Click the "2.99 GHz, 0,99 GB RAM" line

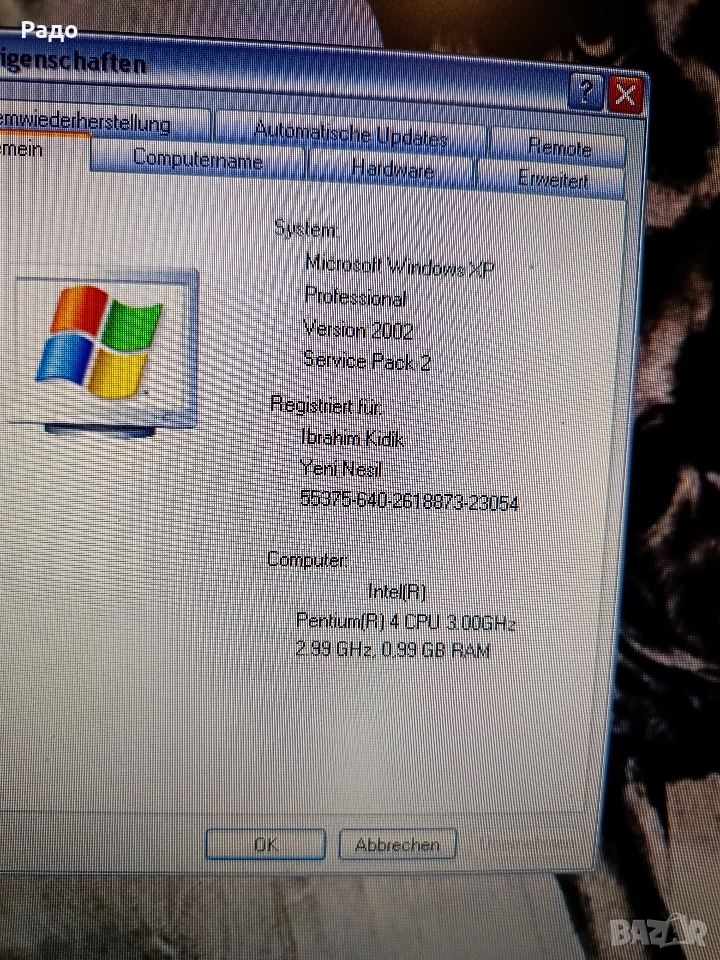[x=392, y=649]
